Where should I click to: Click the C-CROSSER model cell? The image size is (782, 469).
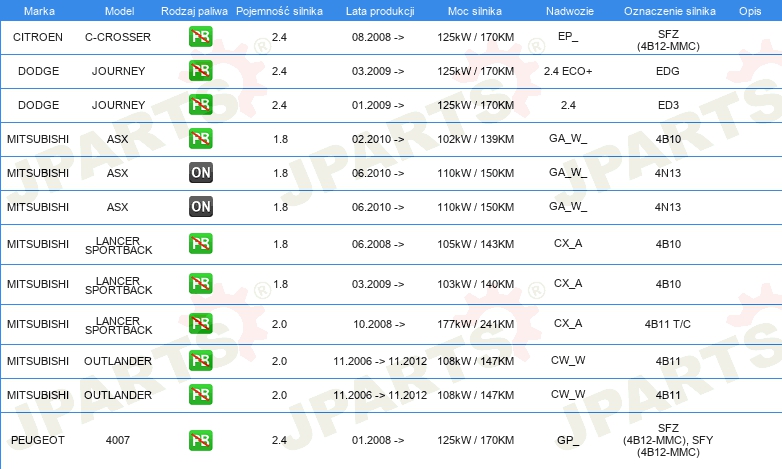[118, 37]
